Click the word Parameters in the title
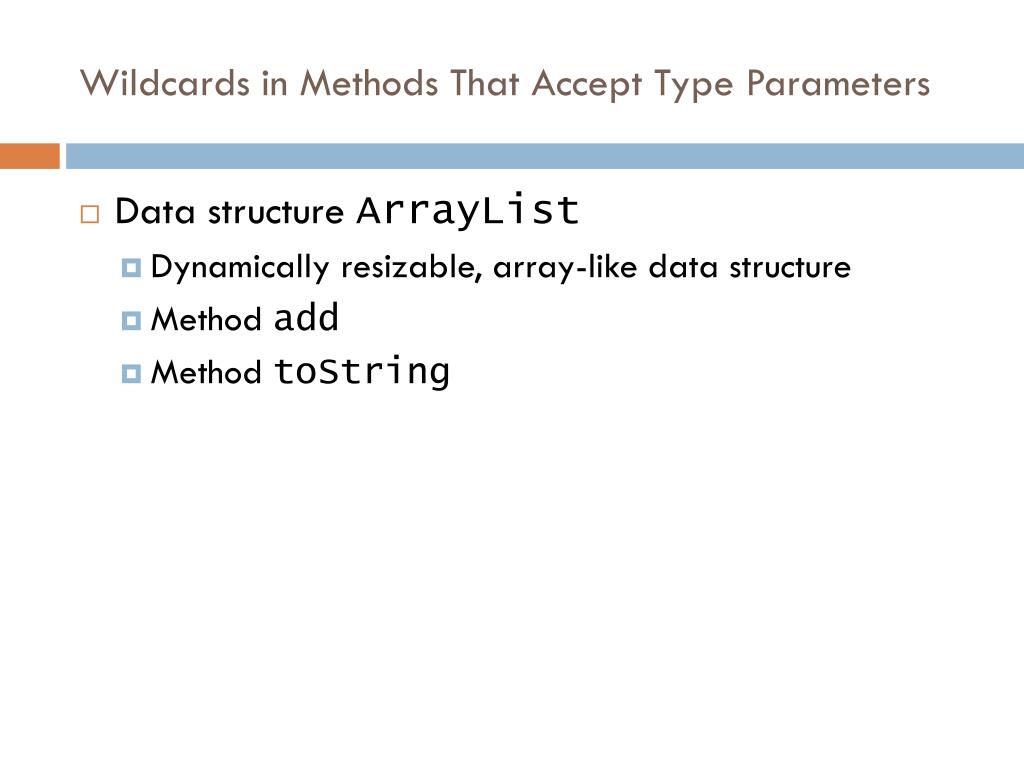The height and width of the screenshot is (768, 1024). click(x=839, y=84)
